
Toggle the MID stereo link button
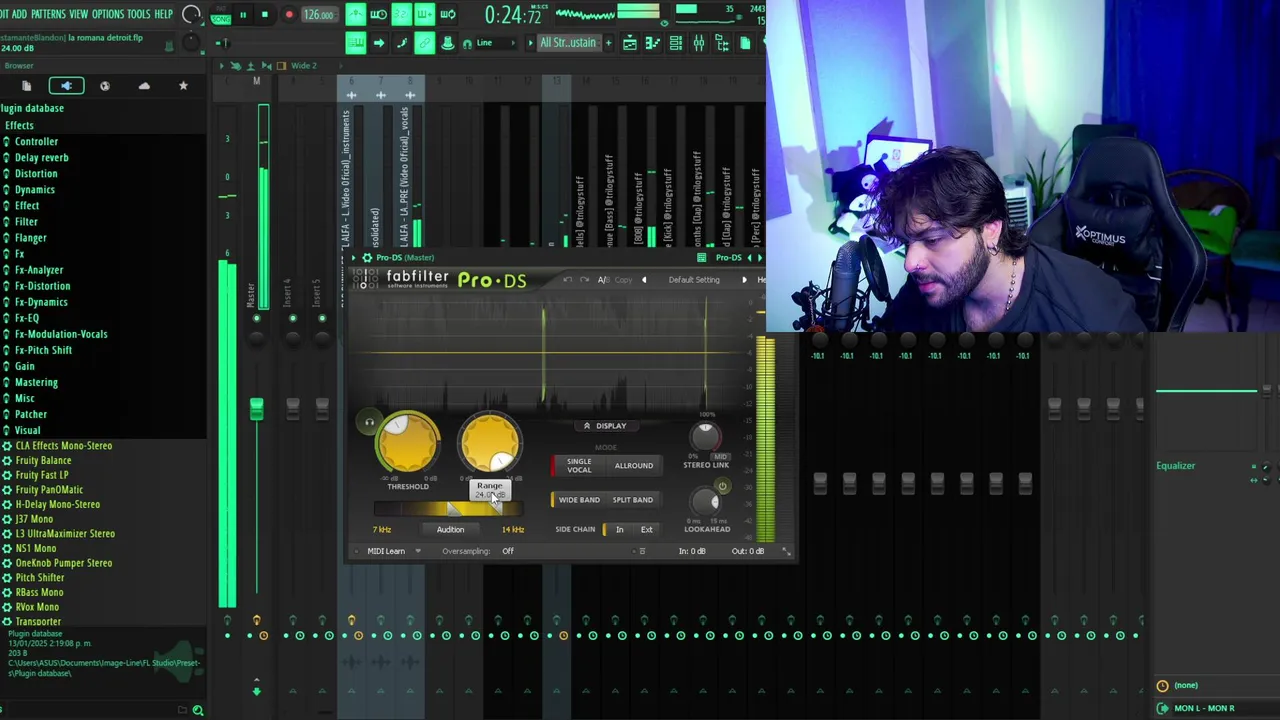720,457
